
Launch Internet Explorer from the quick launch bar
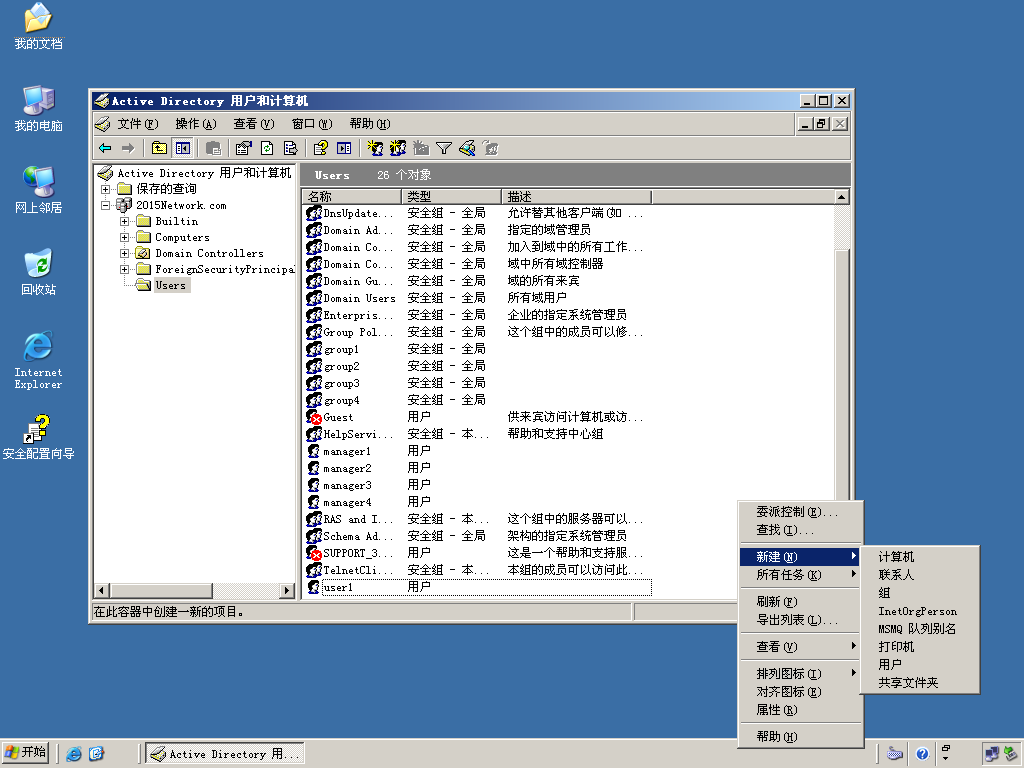(x=74, y=754)
